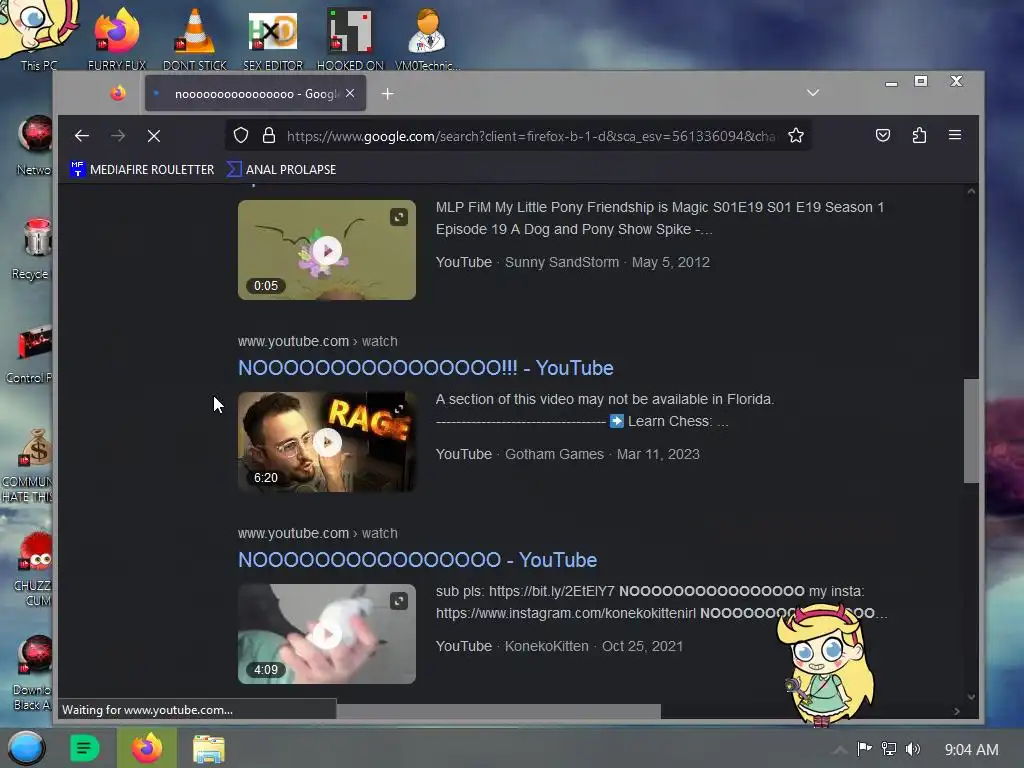Open VM0Technic desktop icon

[427, 38]
